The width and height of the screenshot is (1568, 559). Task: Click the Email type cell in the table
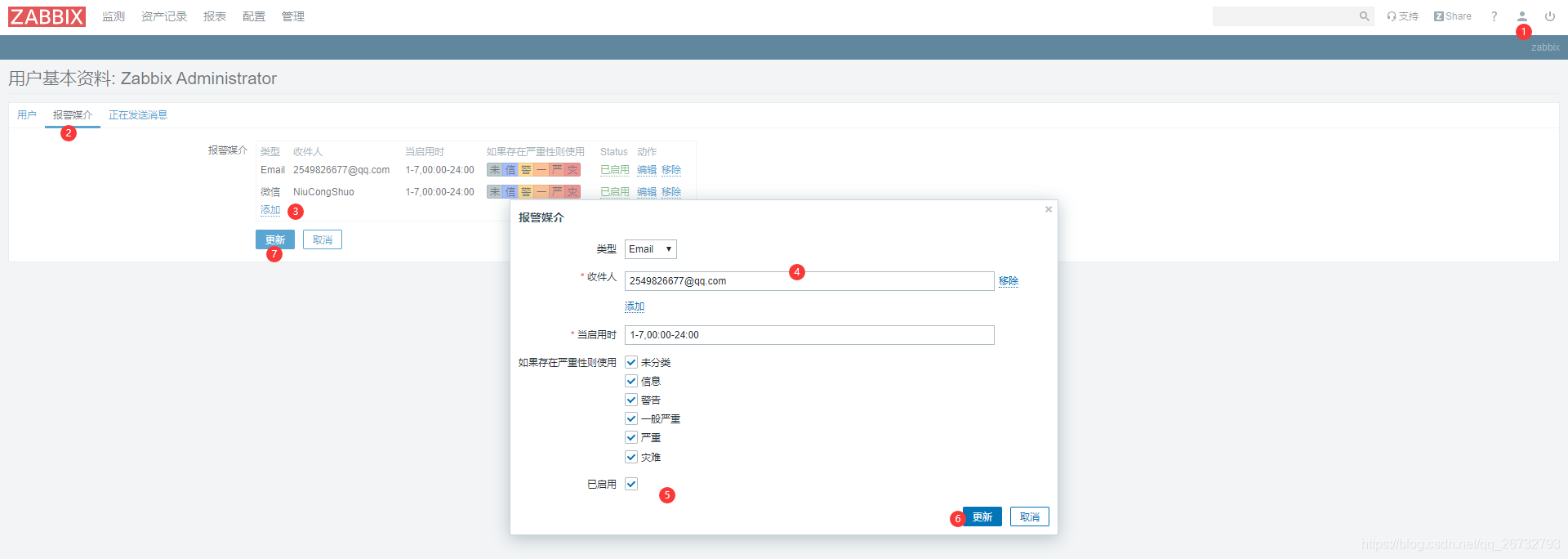tap(273, 170)
